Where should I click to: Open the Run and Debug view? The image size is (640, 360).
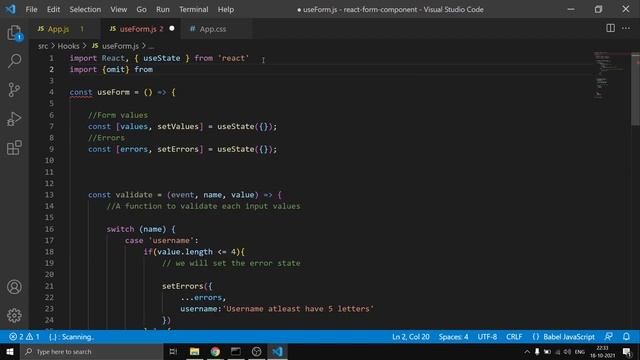pos(14,119)
